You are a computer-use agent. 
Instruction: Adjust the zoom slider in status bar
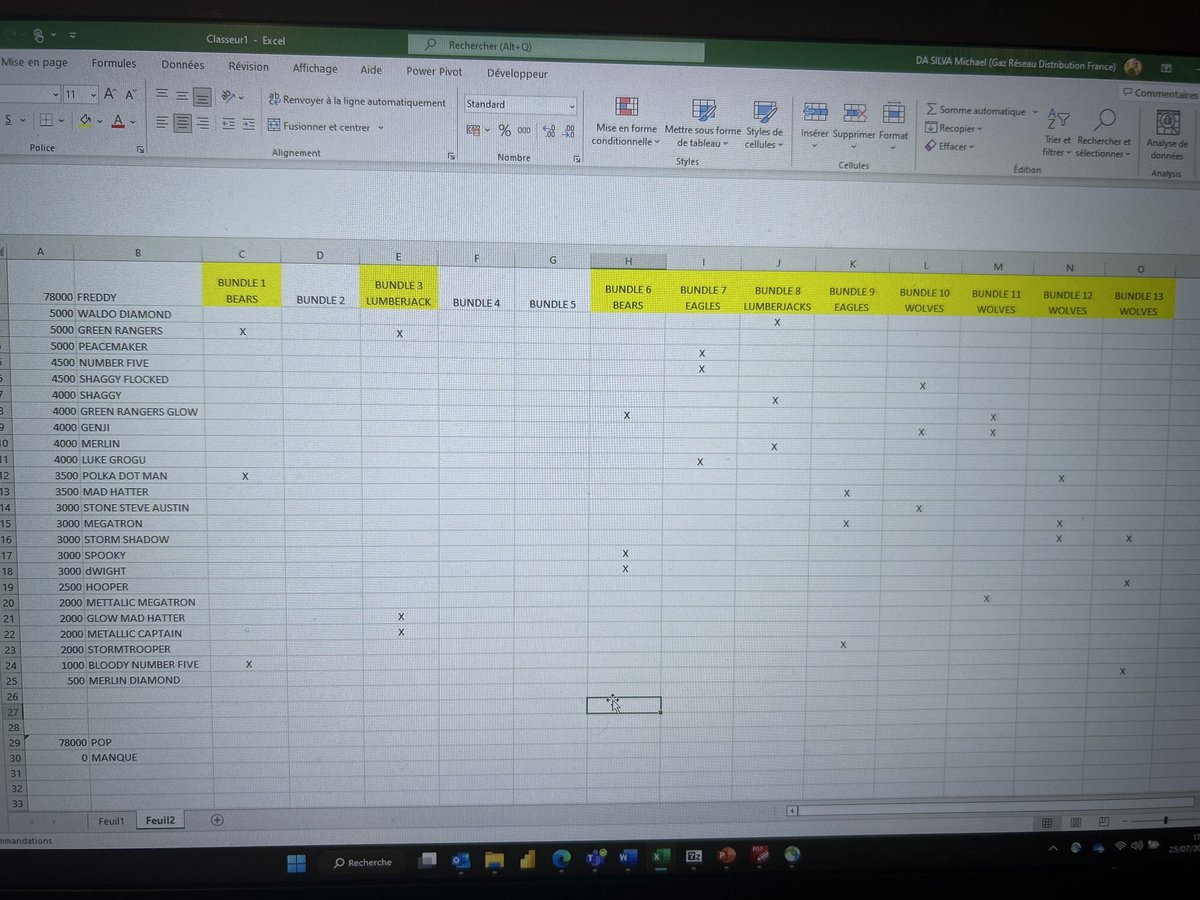click(x=1167, y=821)
